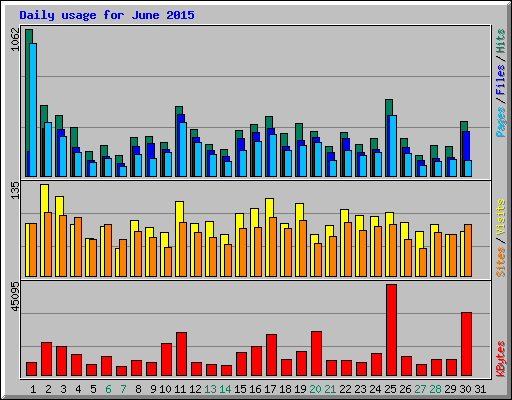Click the 'Daily usage for June 2015' title
This screenshot has height=400, width=512.
click(x=107, y=15)
